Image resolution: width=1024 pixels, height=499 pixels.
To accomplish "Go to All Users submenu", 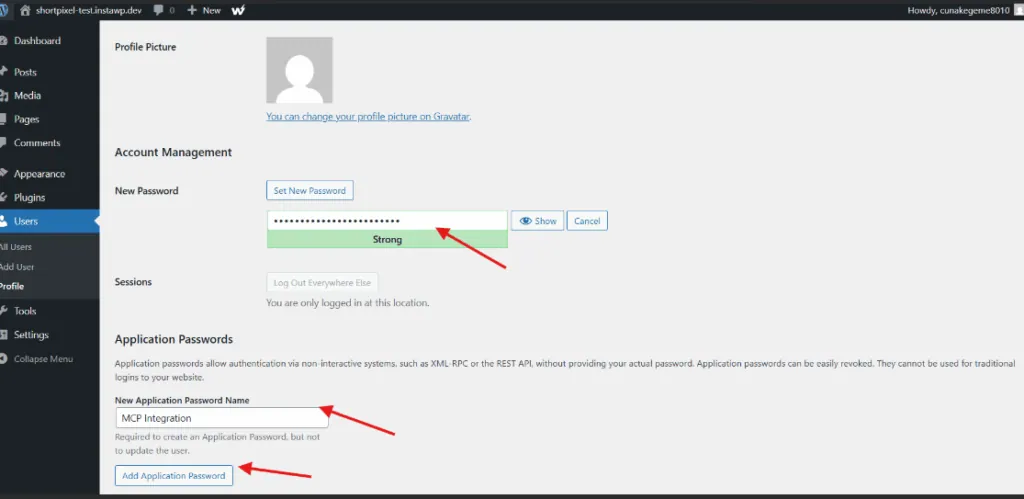I will [x=16, y=247].
